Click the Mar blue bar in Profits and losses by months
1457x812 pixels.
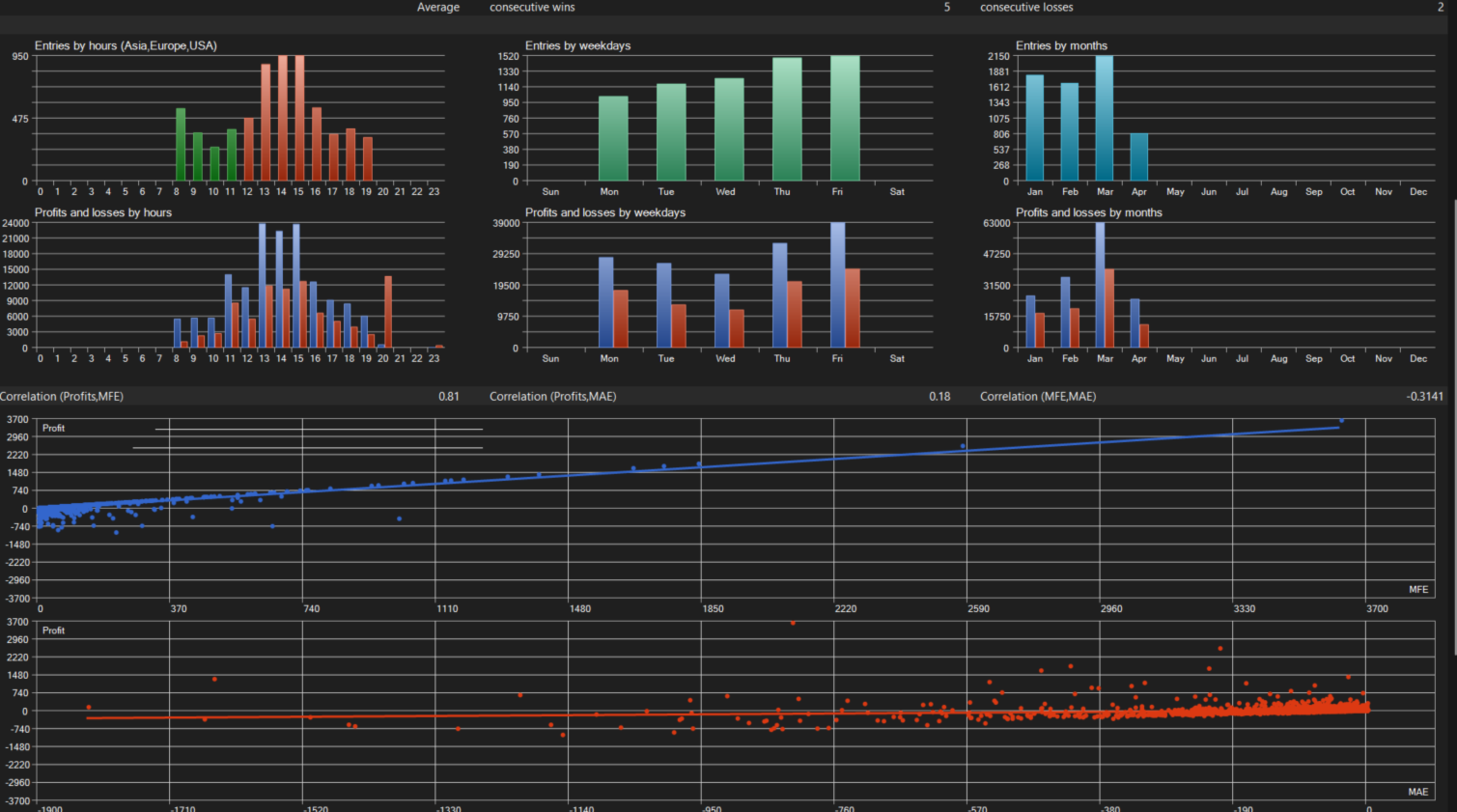click(1100, 285)
